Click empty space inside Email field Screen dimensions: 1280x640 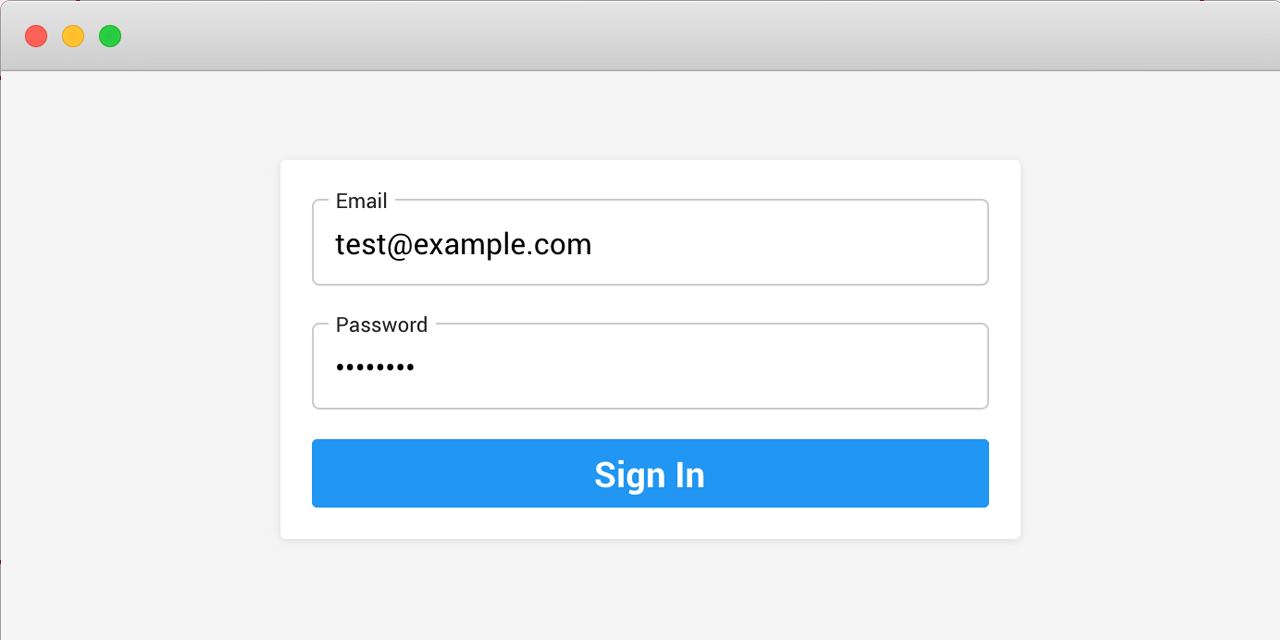790,244
